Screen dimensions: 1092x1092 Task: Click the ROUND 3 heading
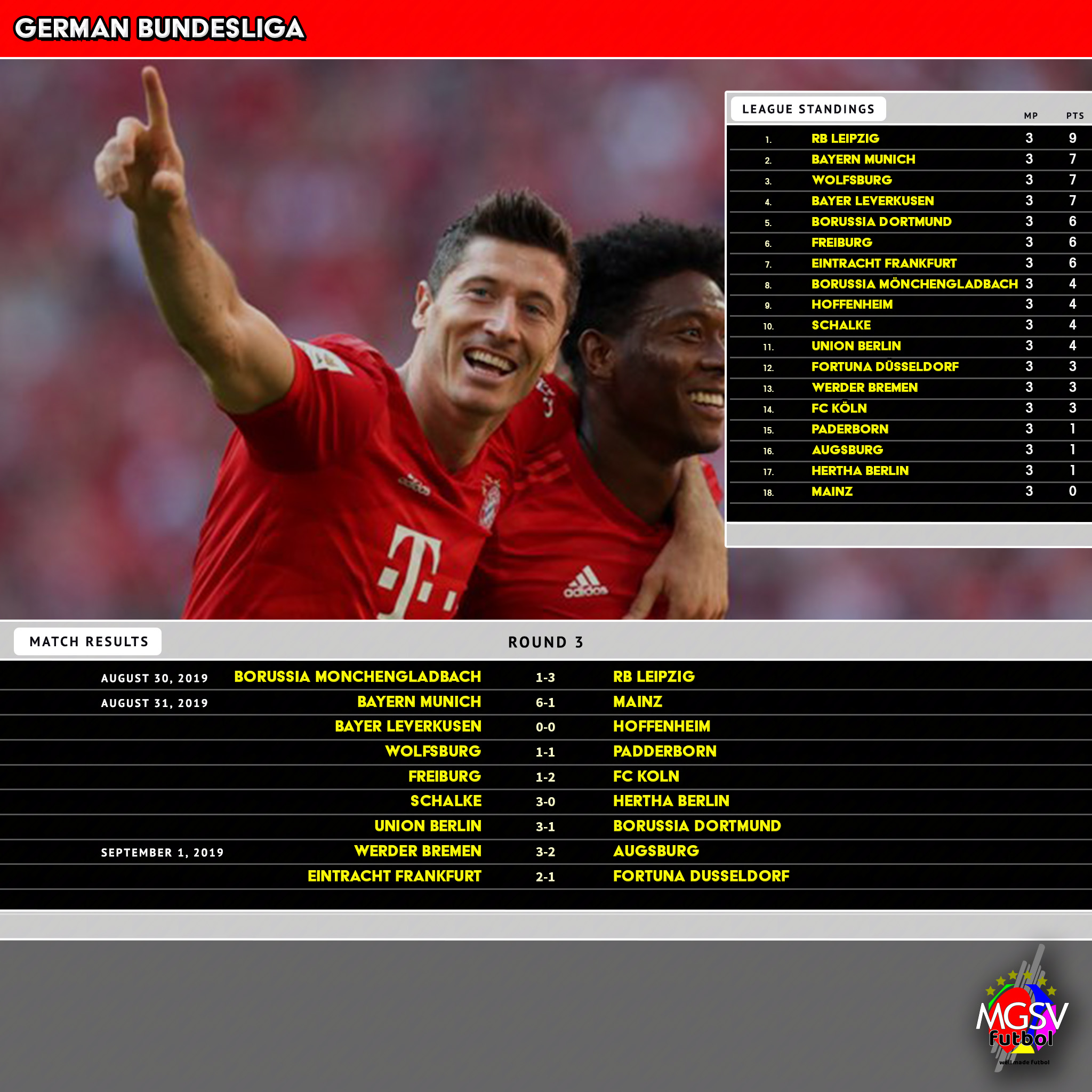pos(545,642)
